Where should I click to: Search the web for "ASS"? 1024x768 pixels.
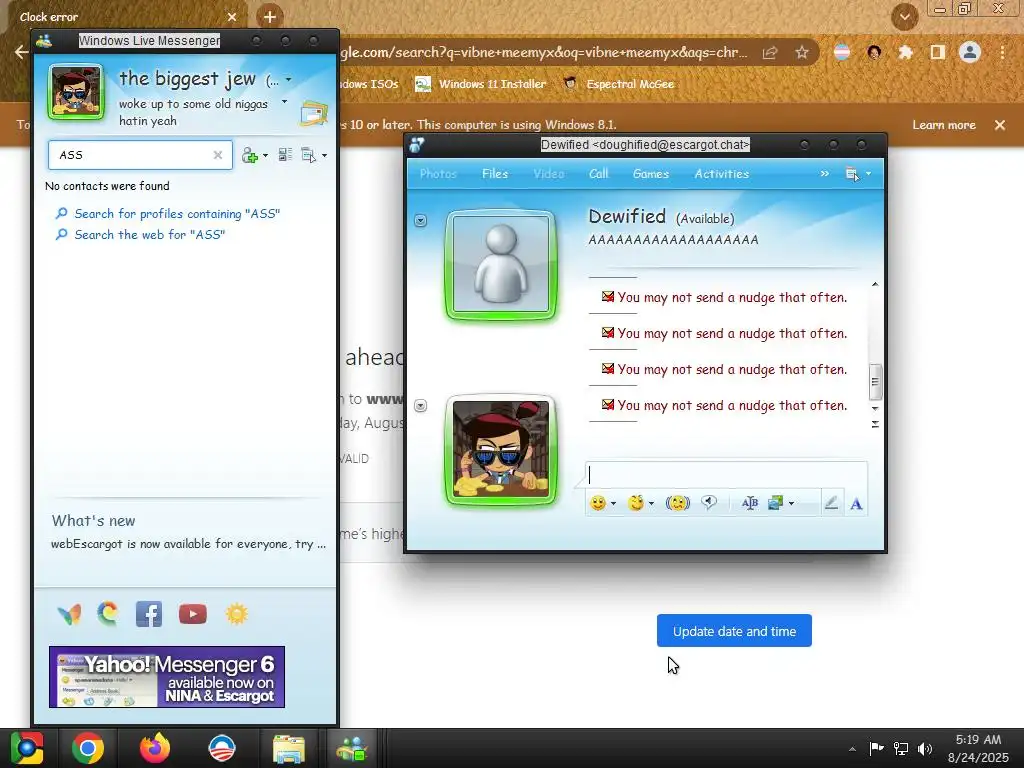point(150,234)
